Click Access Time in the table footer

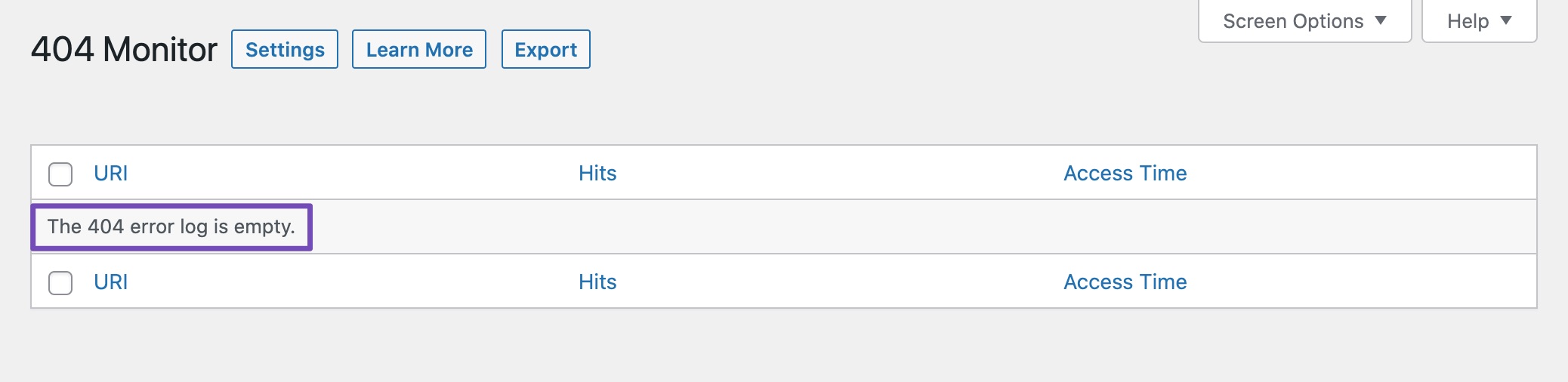[x=1125, y=282]
